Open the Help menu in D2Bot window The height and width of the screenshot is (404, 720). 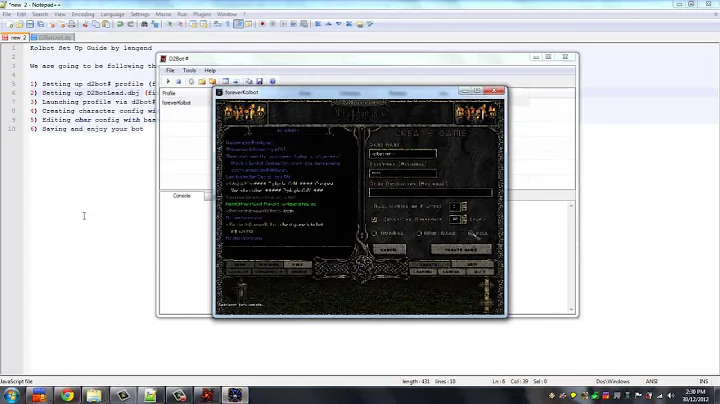(x=210, y=70)
